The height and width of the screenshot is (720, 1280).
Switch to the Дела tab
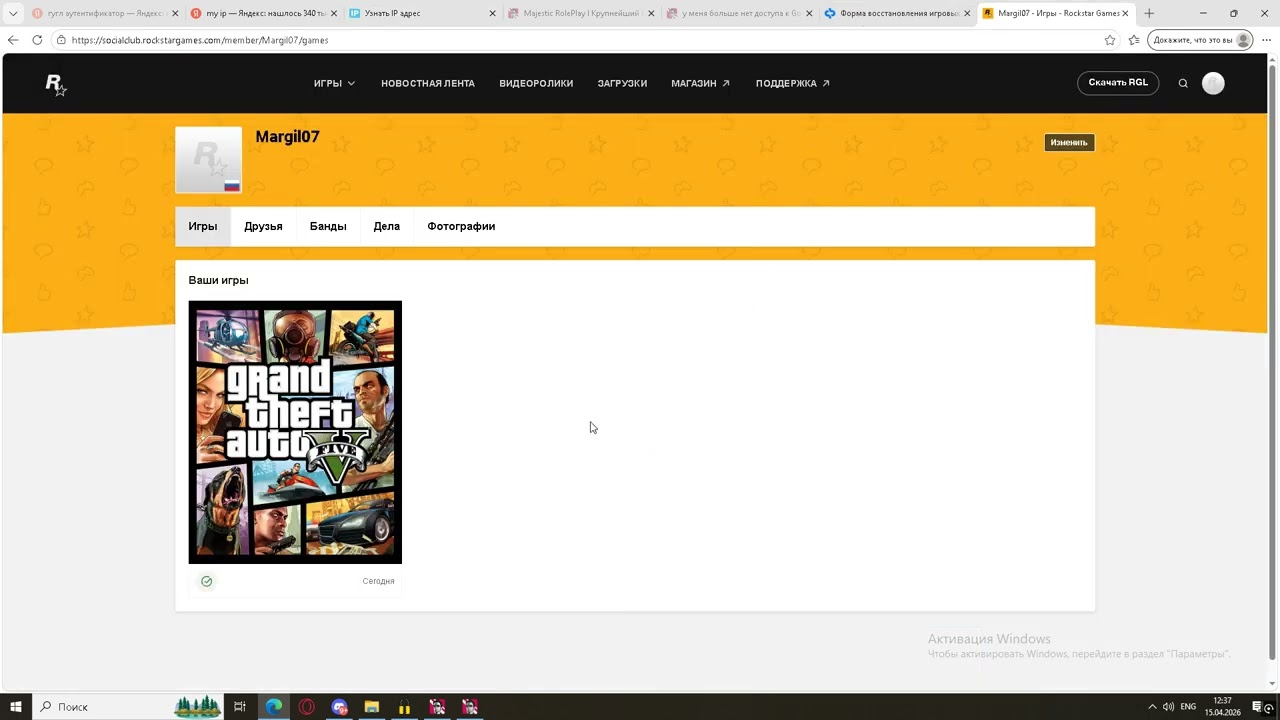386,226
